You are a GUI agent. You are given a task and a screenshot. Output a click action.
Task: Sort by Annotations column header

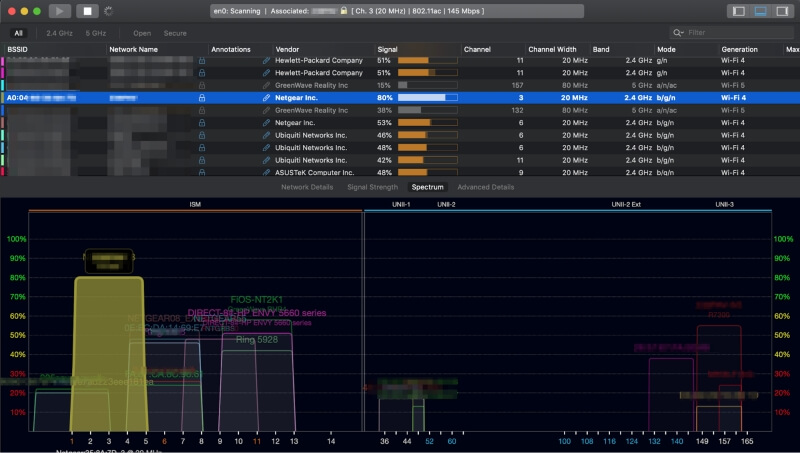pos(231,49)
